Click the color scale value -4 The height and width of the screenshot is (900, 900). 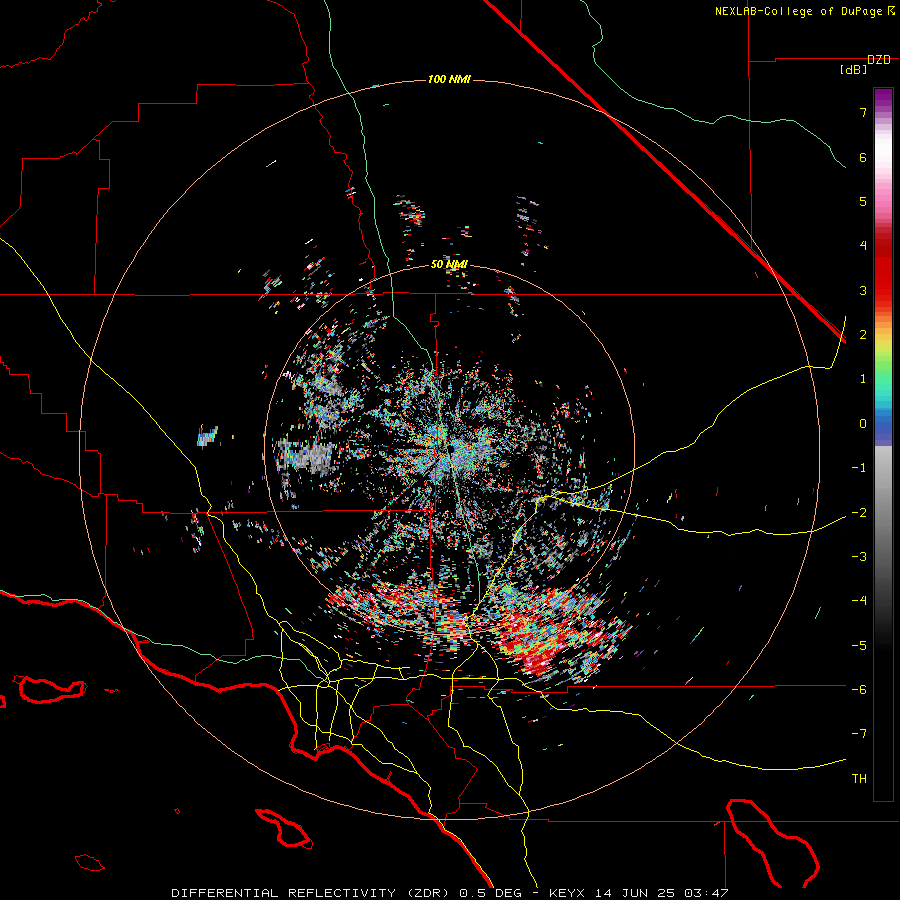coord(859,600)
